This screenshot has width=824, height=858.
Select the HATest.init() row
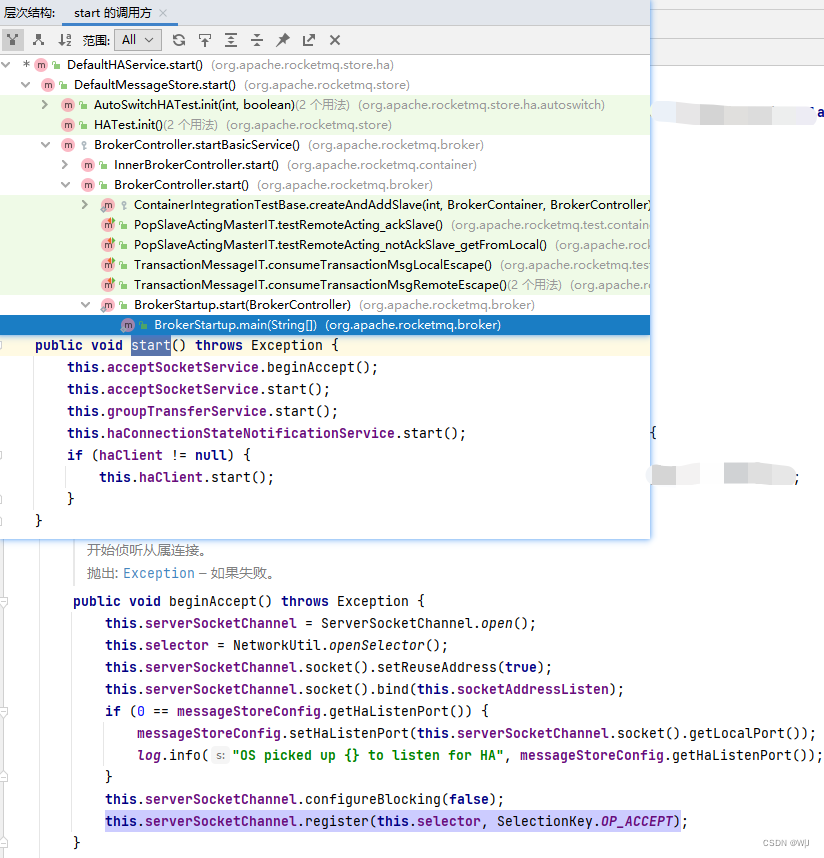(x=325, y=125)
